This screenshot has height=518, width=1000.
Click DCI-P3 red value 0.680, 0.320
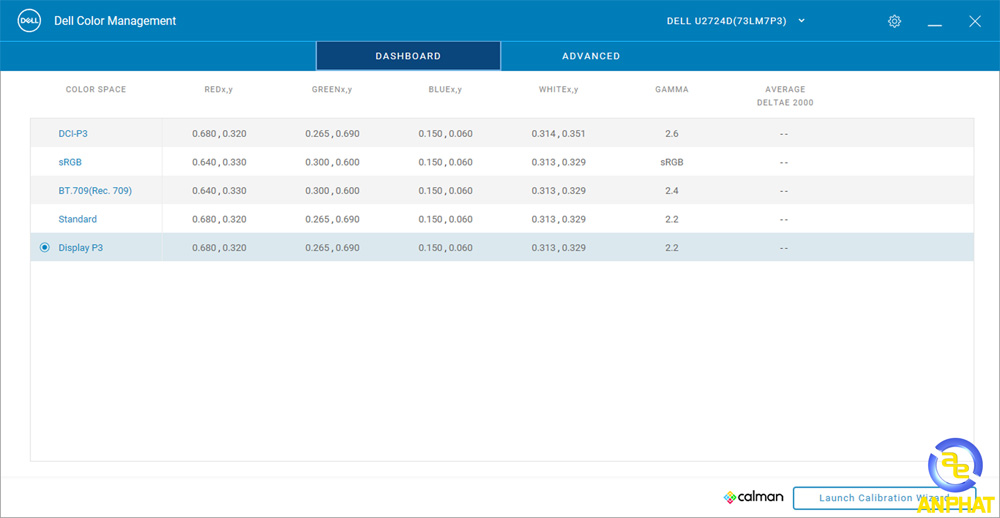pos(219,134)
